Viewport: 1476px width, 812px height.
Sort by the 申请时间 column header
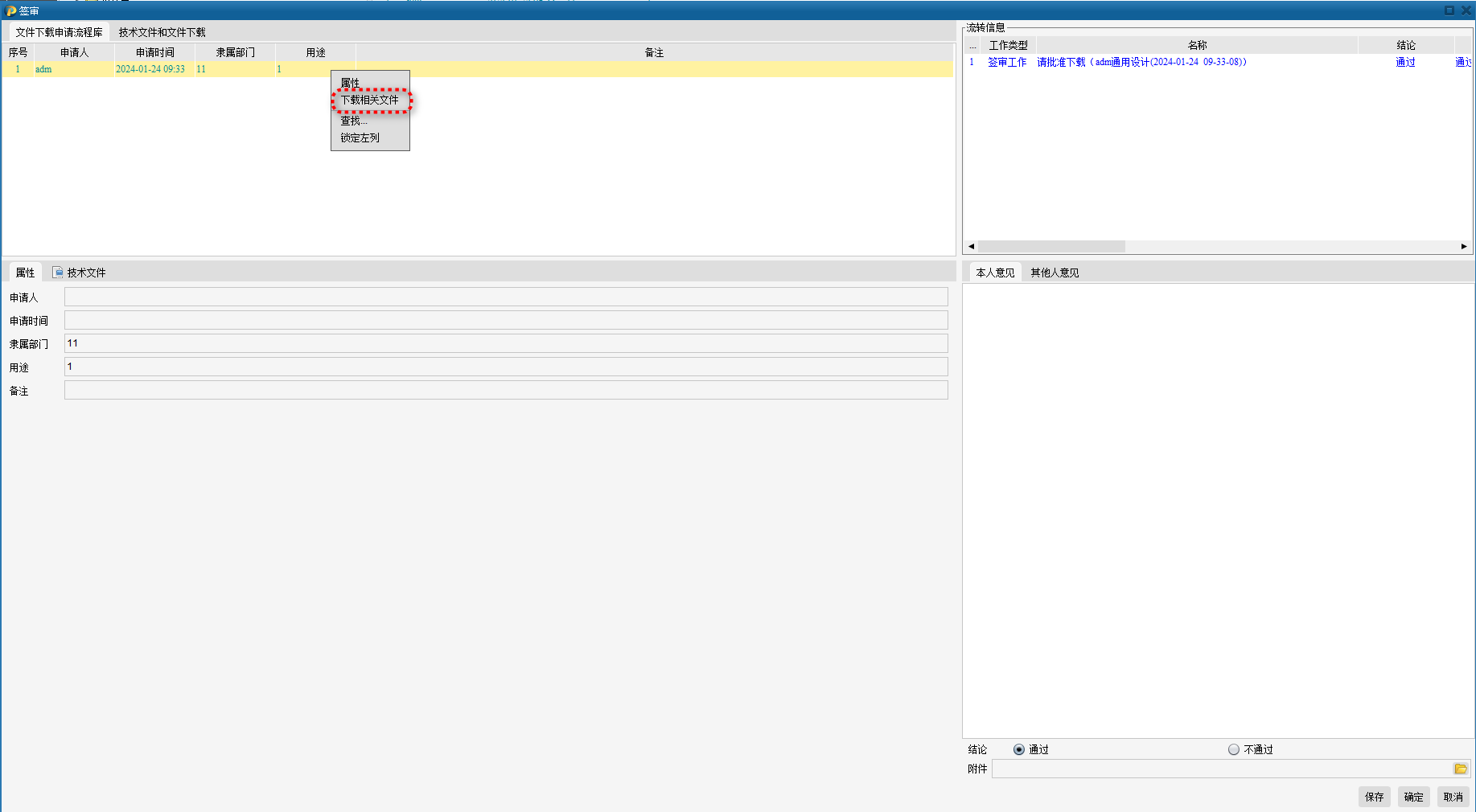pyautogui.click(x=154, y=52)
